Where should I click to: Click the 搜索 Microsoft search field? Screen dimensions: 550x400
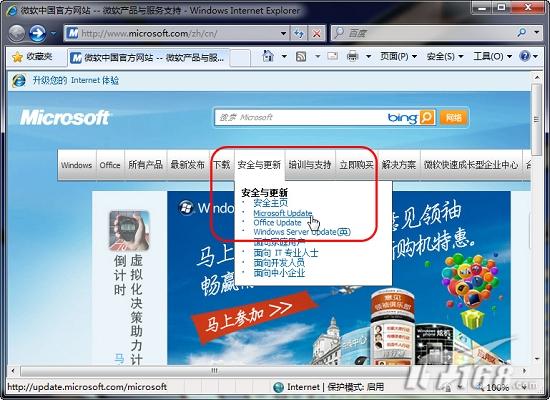click(300, 117)
